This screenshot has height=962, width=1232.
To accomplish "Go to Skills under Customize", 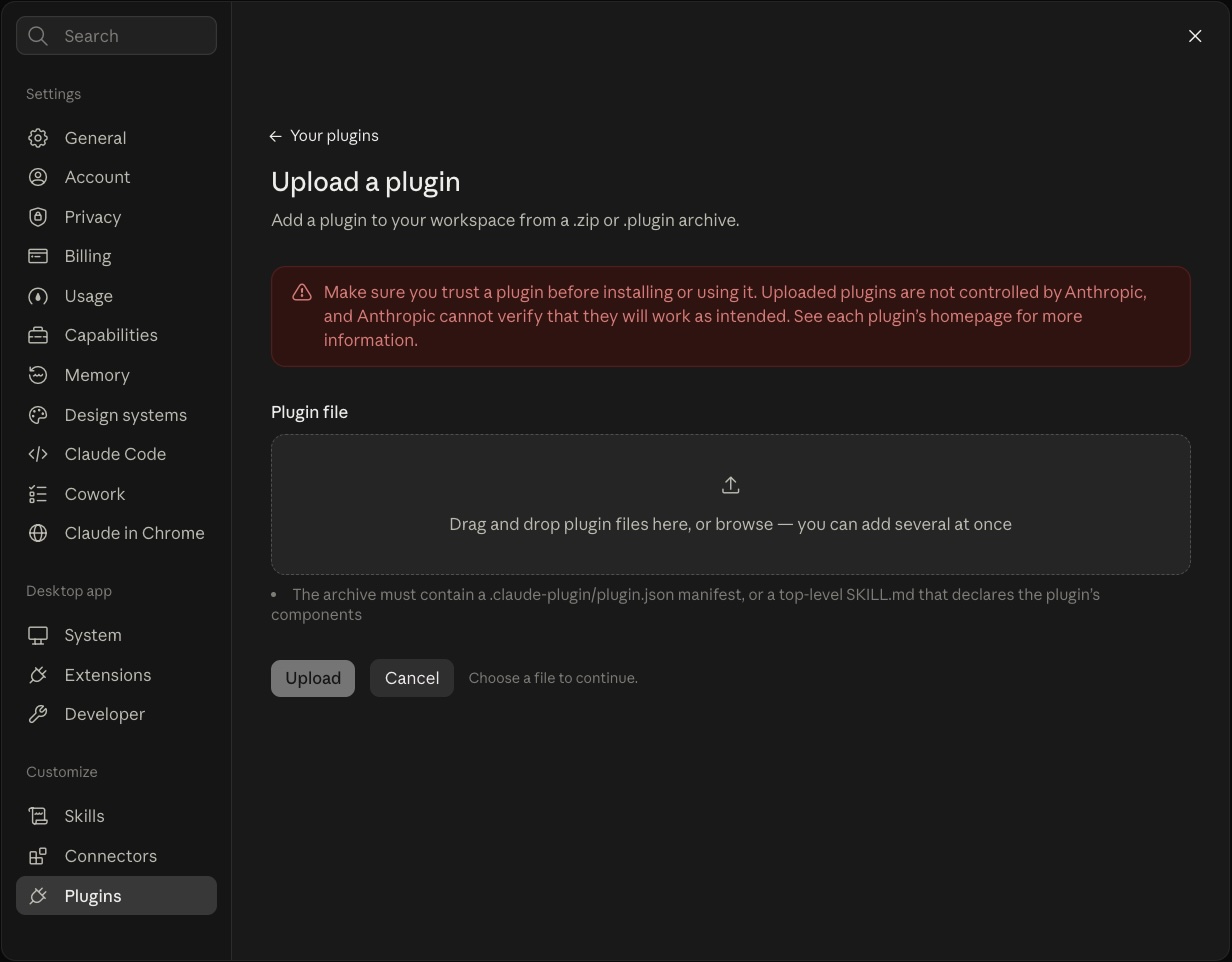I will tap(116, 816).
